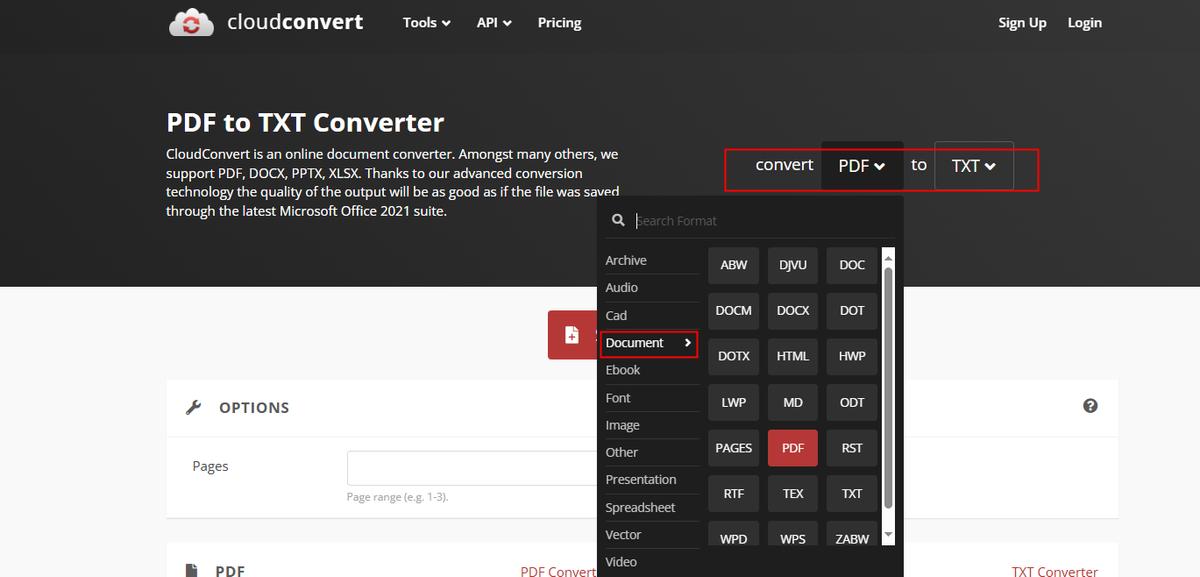Choose the RST format
Image resolution: width=1200 pixels, height=577 pixels.
(852, 448)
